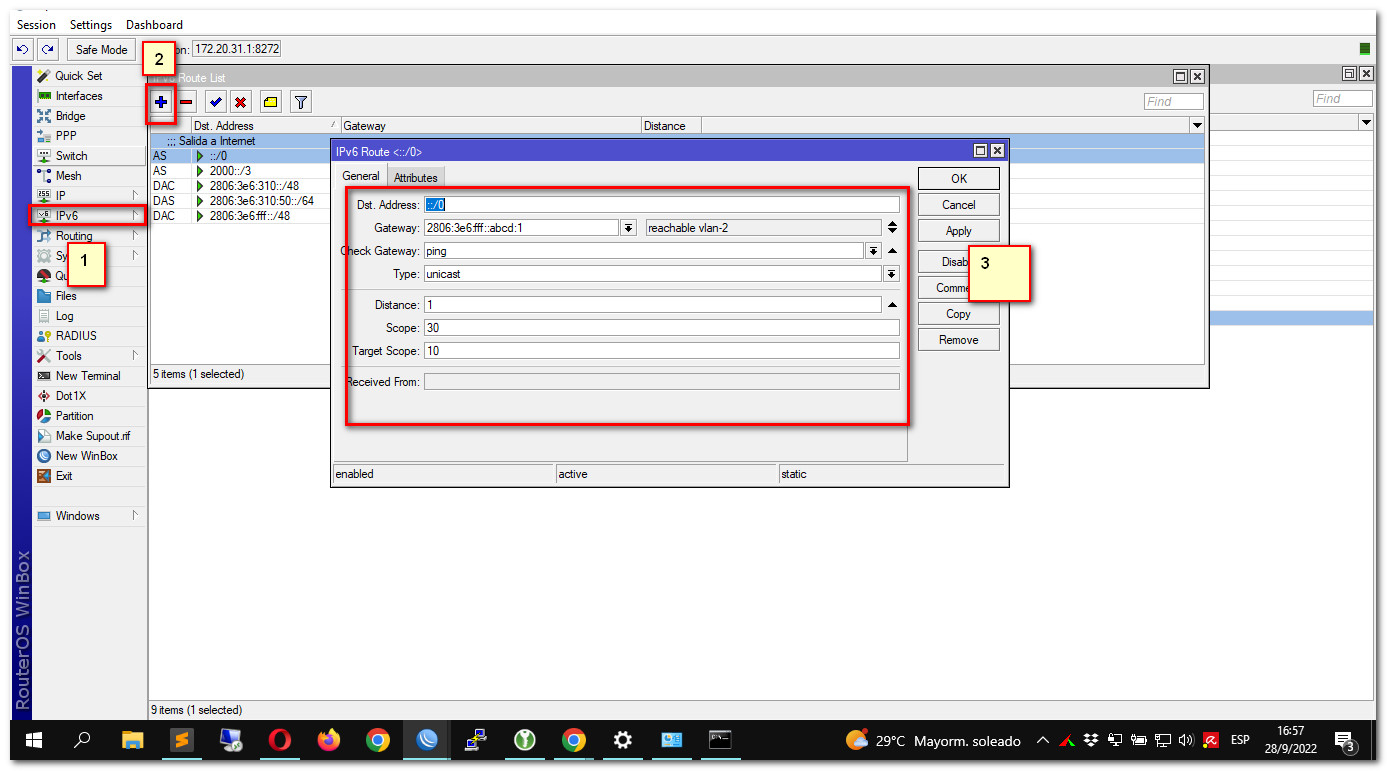Viewport: 1387px width, 771px height.
Task: Click the blue plus add route button
Action: 161,102
